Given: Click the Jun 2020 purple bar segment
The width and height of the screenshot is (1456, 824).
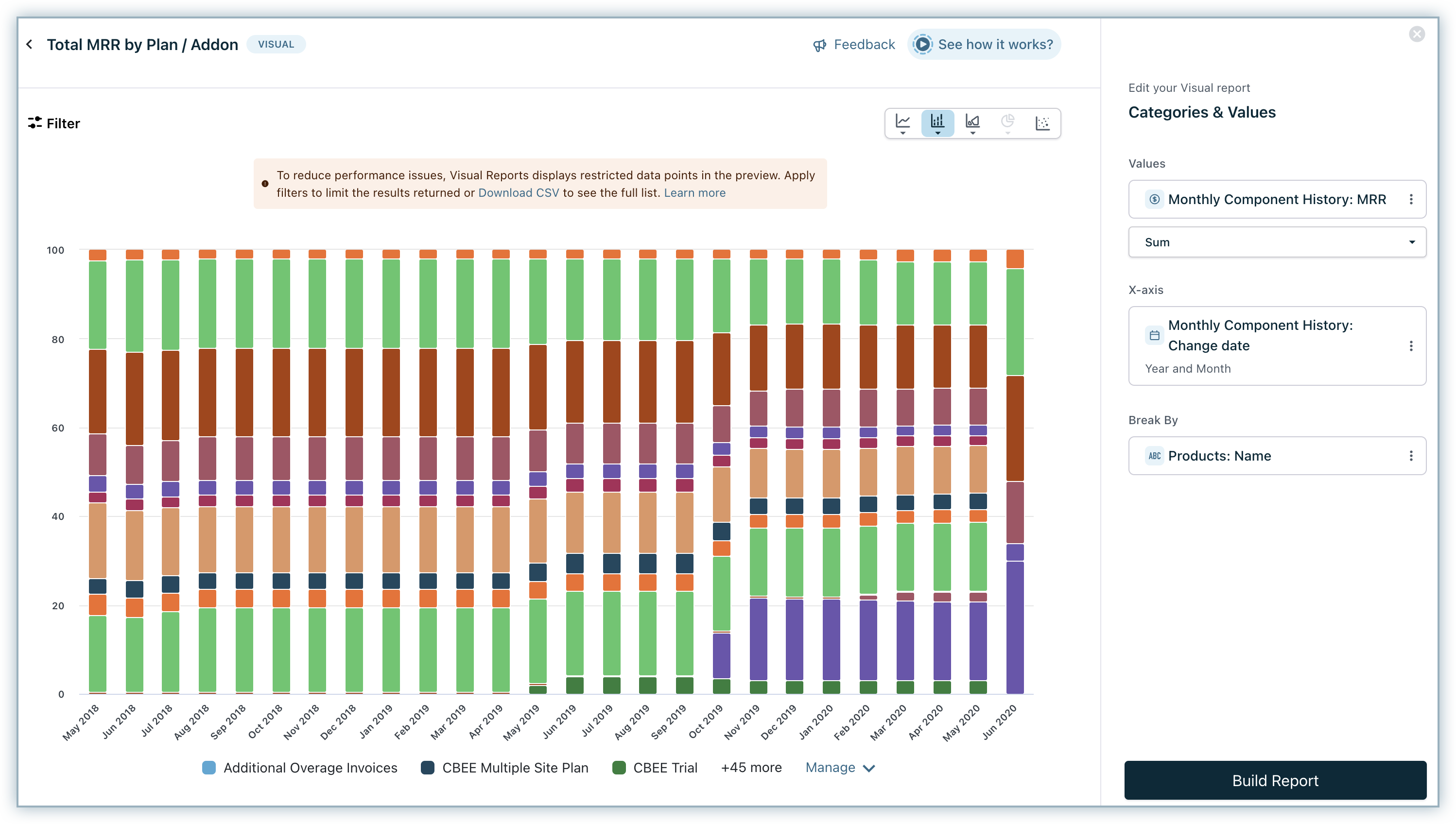Looking at the screenshot, I should [1014, 627].
